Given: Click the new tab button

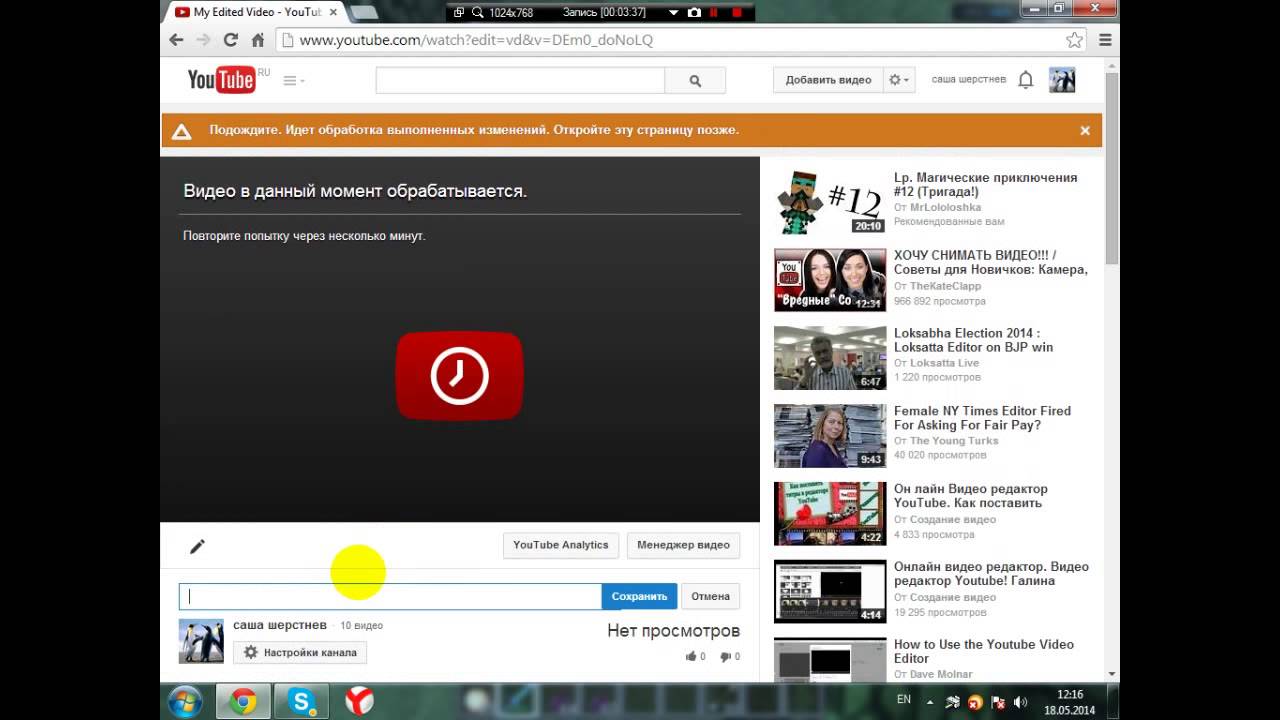Looking at the screenshot, I should [x=364, y=13].
